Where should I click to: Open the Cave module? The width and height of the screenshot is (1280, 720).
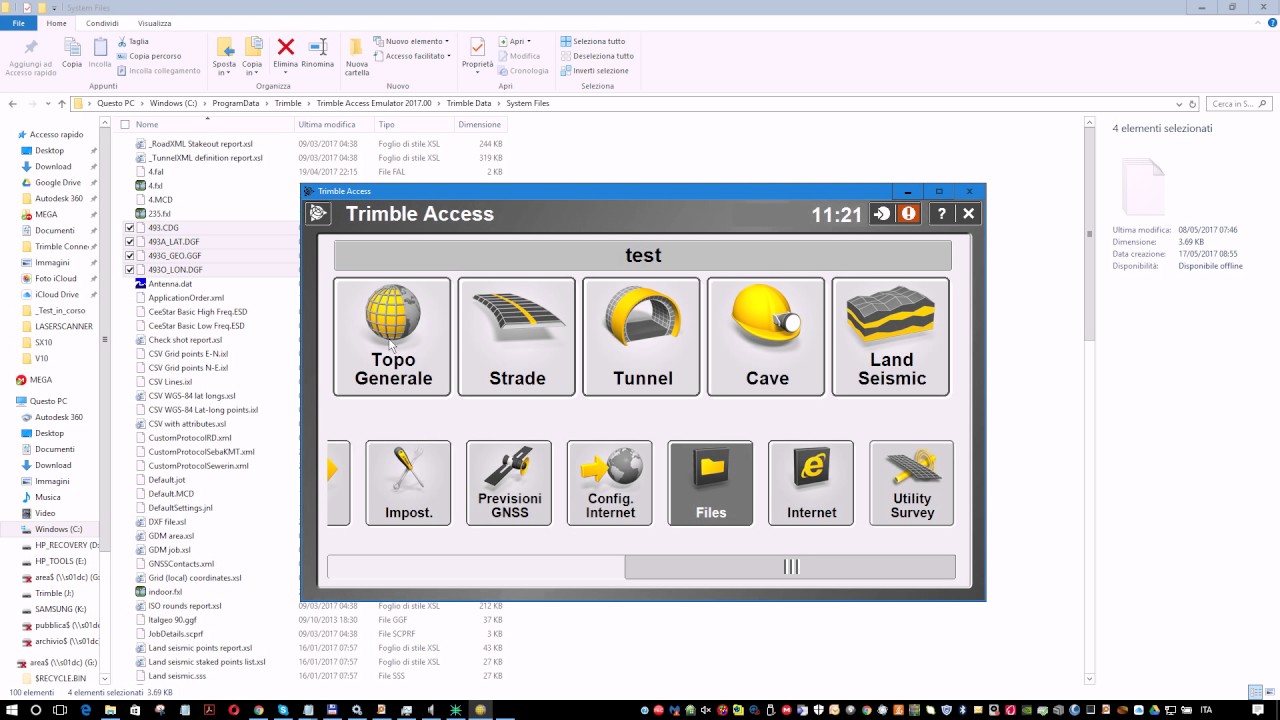pyautogui.click(x=766, y=337)
